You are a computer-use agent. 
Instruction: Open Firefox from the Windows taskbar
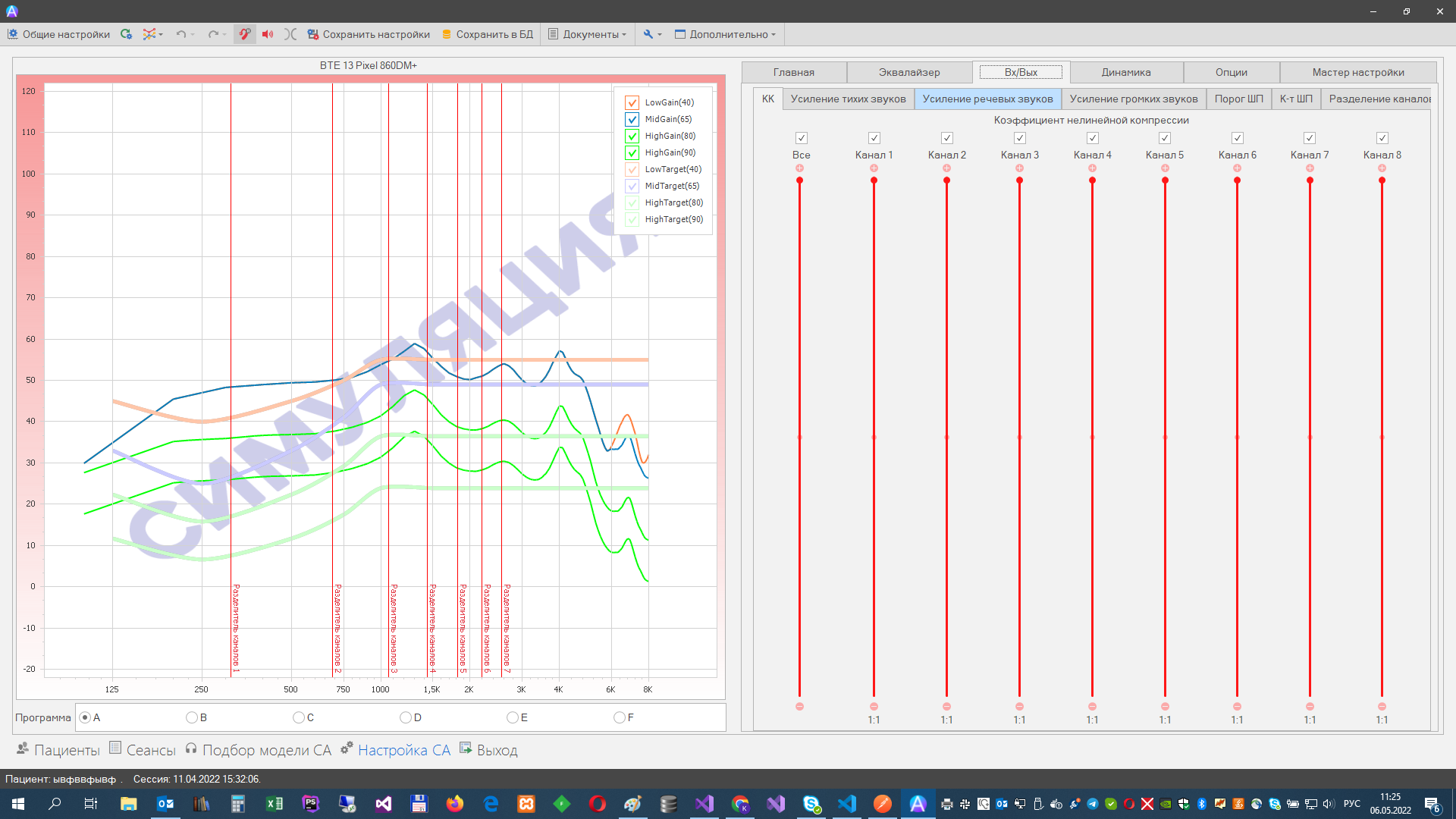coord(455,804)
